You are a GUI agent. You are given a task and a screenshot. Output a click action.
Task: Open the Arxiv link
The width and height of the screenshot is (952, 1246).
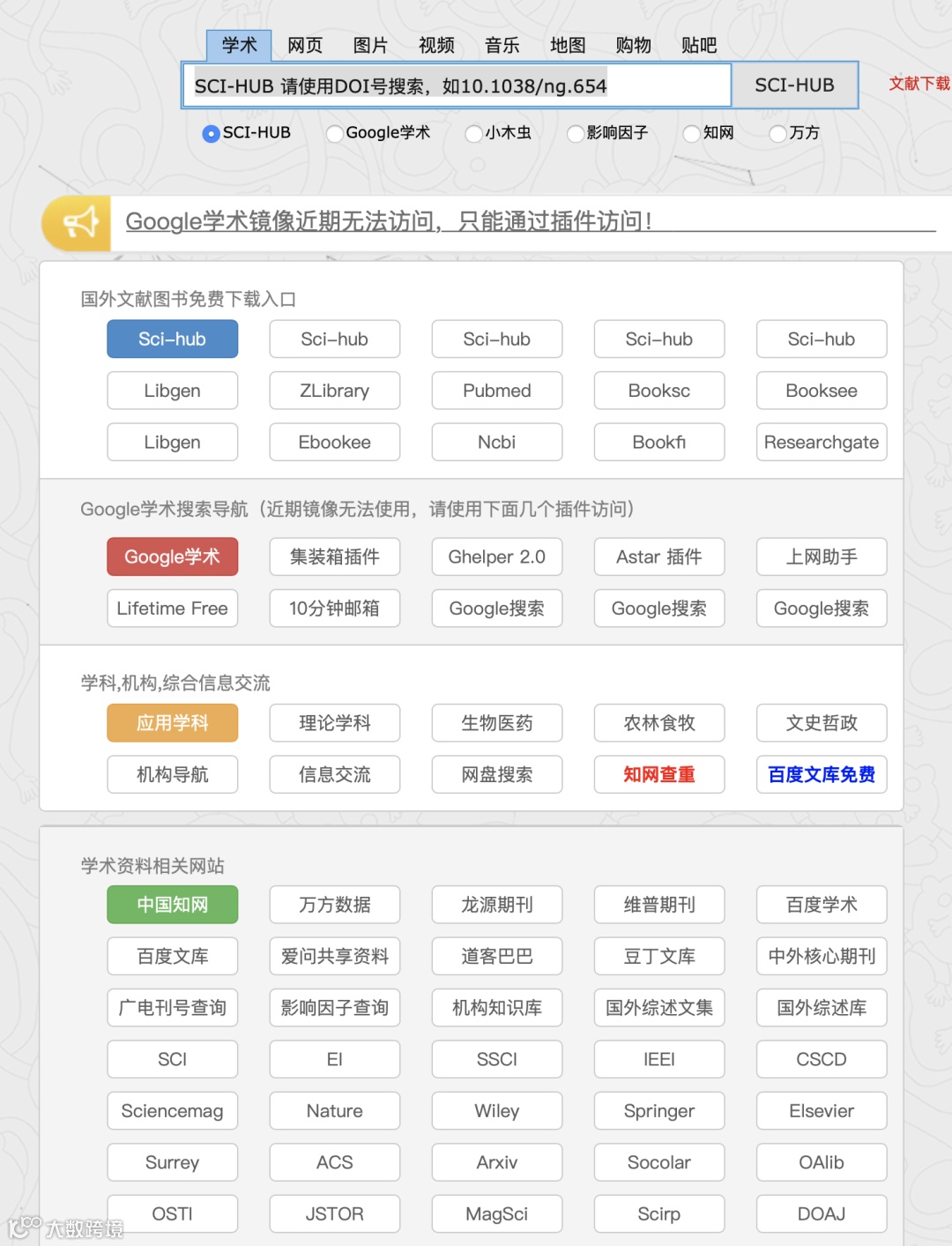(497, 1162)
